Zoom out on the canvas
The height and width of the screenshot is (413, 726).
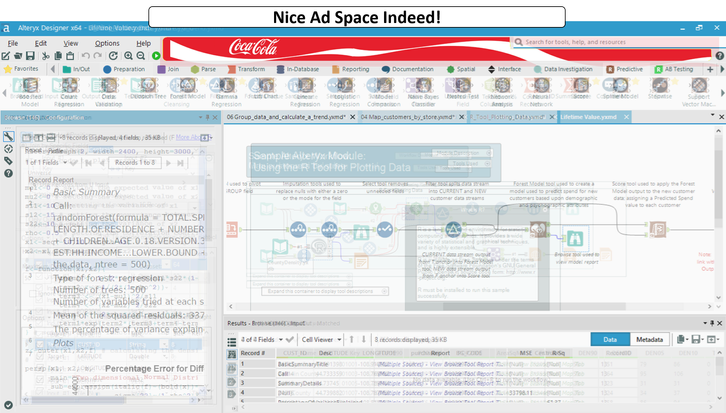[x=141, y=56]
